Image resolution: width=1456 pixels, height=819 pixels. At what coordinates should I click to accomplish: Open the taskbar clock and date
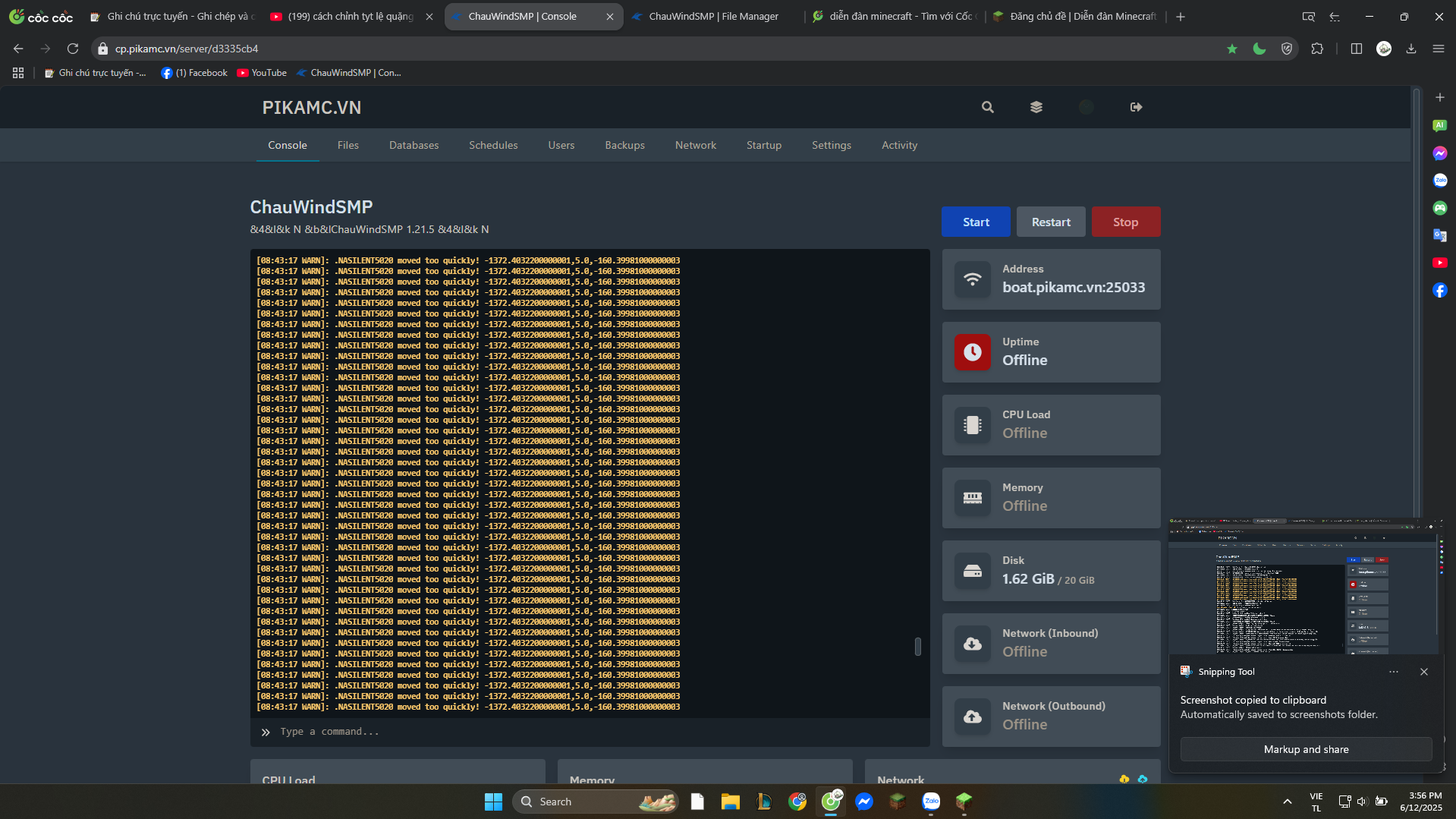coord(1421,802)
